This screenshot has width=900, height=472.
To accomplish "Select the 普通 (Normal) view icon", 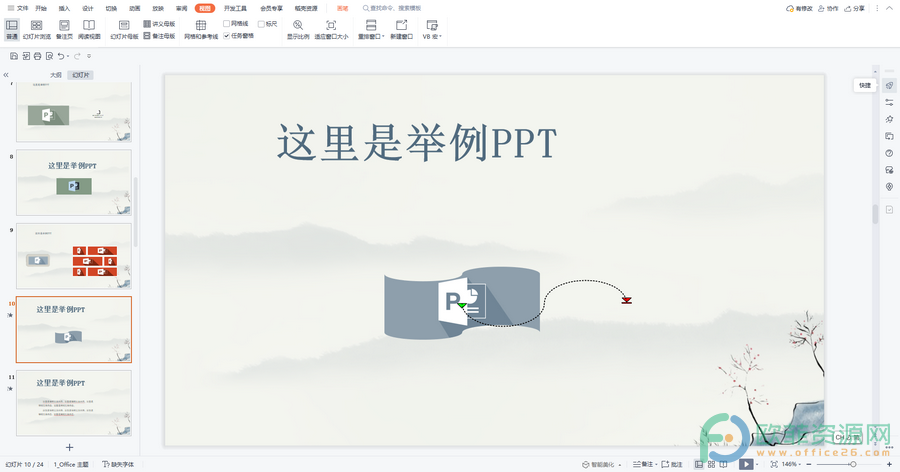I will pyautogui.click(x=11, y=25).
